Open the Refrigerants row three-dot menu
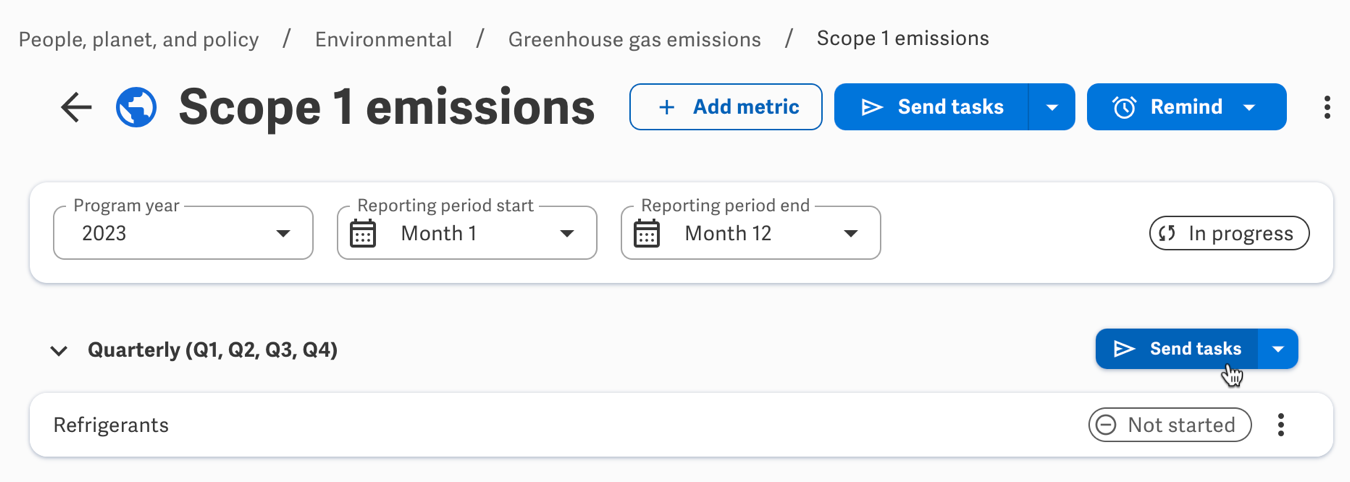The width and height of the screenshot is (1350, 482). (x=1280, y=425)
